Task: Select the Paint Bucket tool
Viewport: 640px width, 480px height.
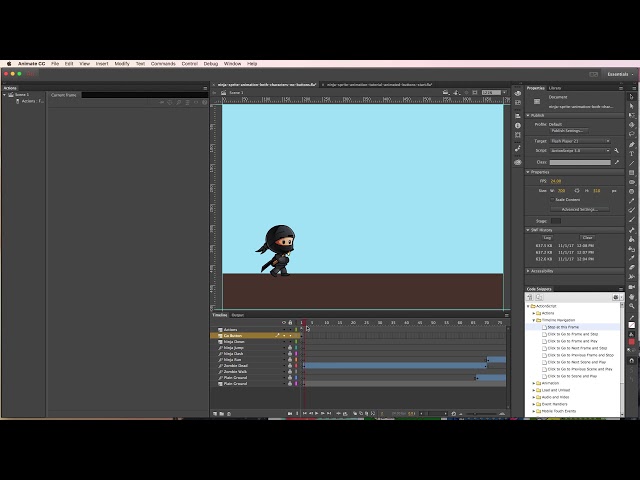Action: [x=631, y=240]
